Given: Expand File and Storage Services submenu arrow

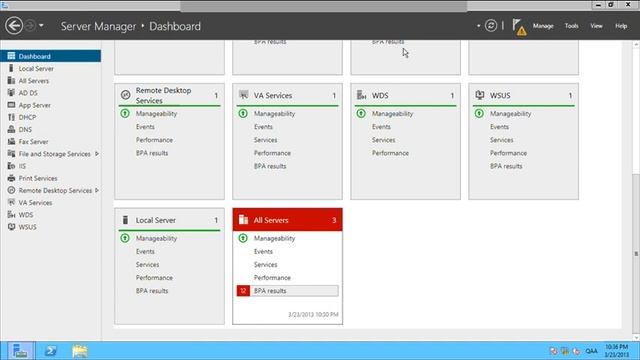Looking at the screenshot, I should (97, 154).
